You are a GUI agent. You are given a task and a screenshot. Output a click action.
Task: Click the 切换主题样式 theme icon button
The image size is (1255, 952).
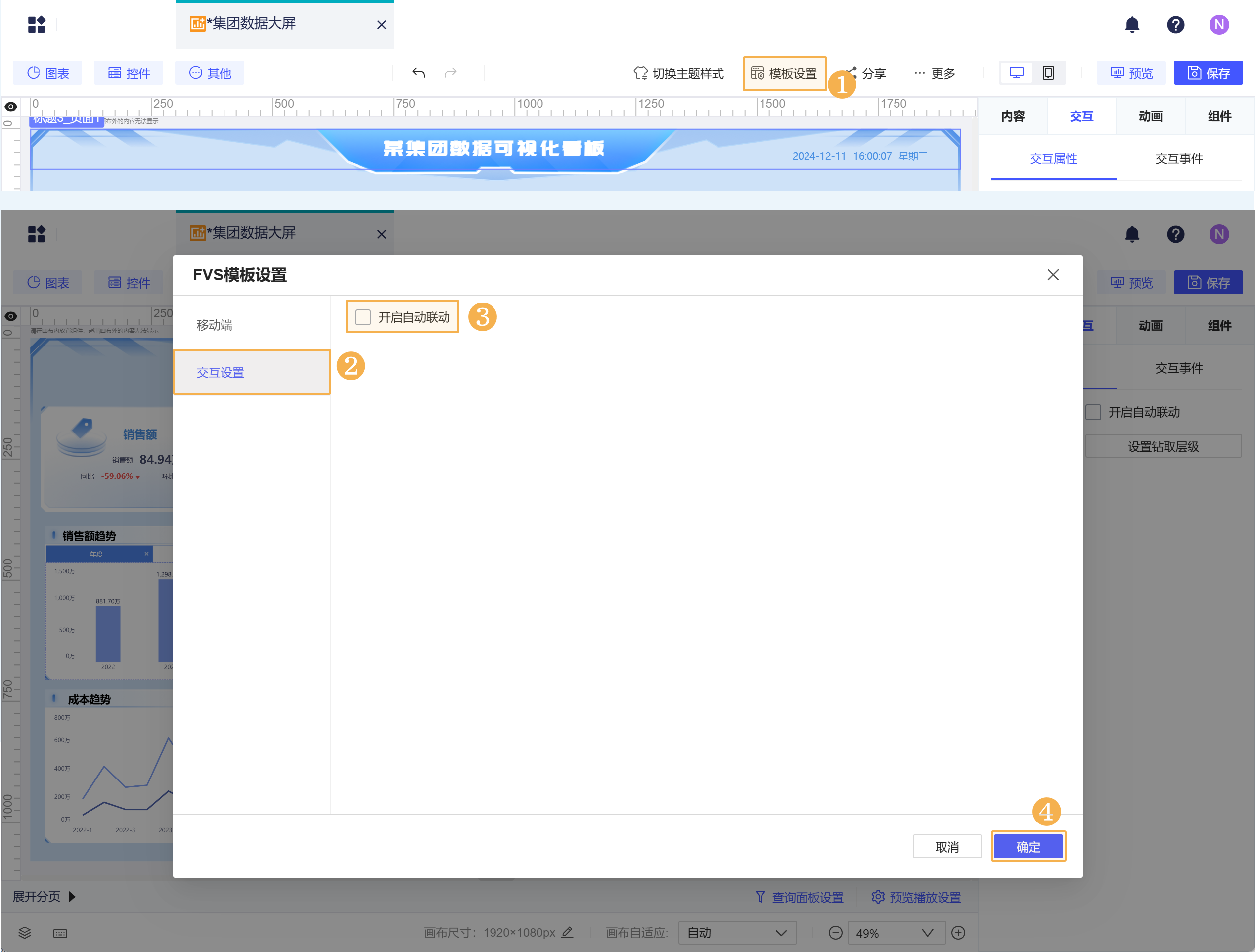(x=678, y=73)
